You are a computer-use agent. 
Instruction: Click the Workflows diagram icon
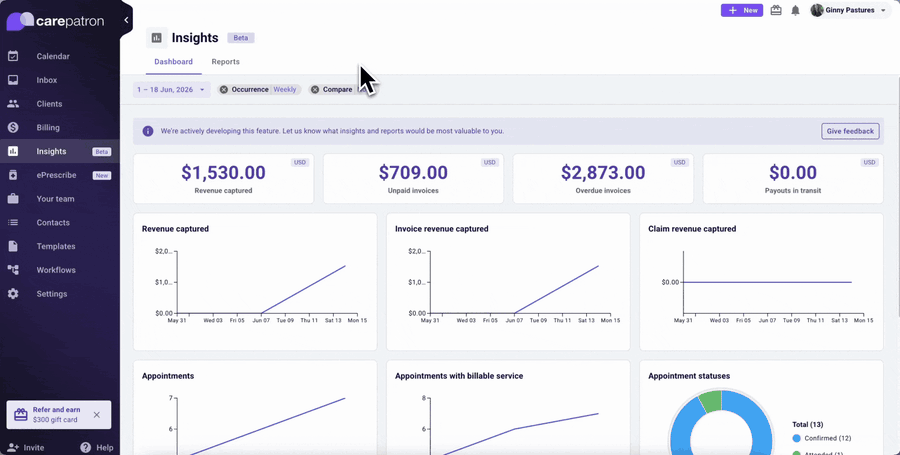(x=13, y=270)
